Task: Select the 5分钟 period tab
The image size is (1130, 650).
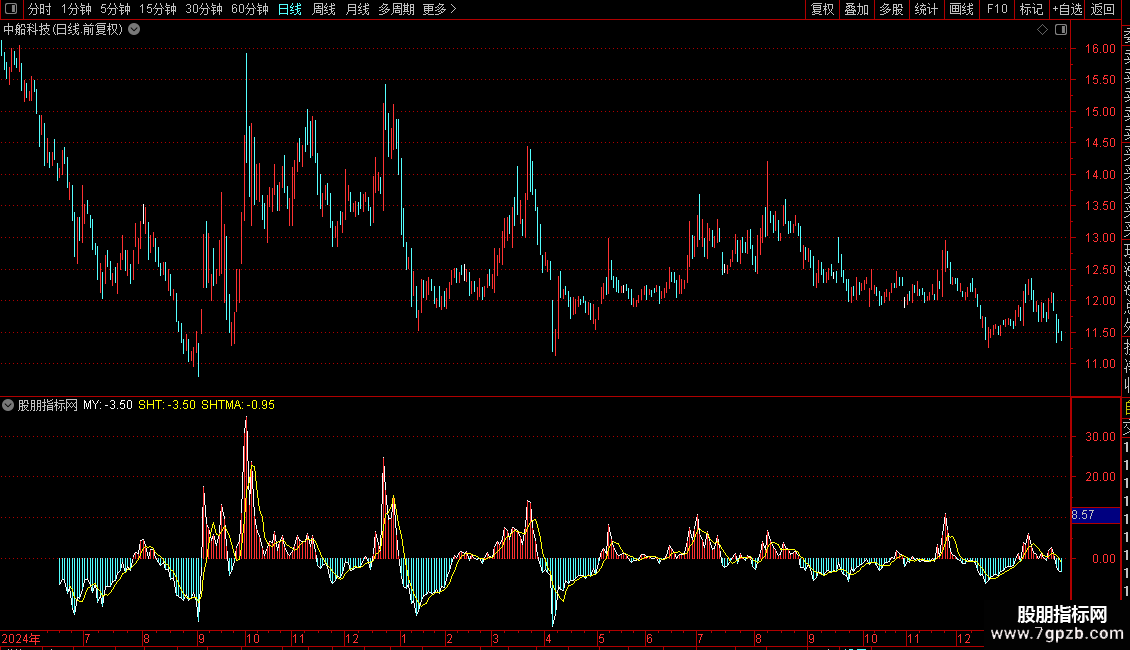Action: [115, 9]
